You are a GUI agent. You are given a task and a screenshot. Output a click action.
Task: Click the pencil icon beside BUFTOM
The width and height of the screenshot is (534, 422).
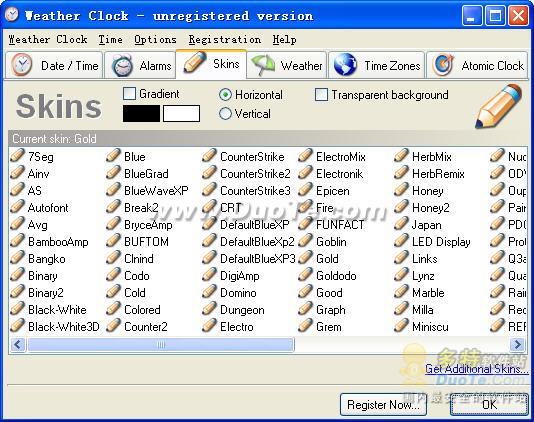113,241
